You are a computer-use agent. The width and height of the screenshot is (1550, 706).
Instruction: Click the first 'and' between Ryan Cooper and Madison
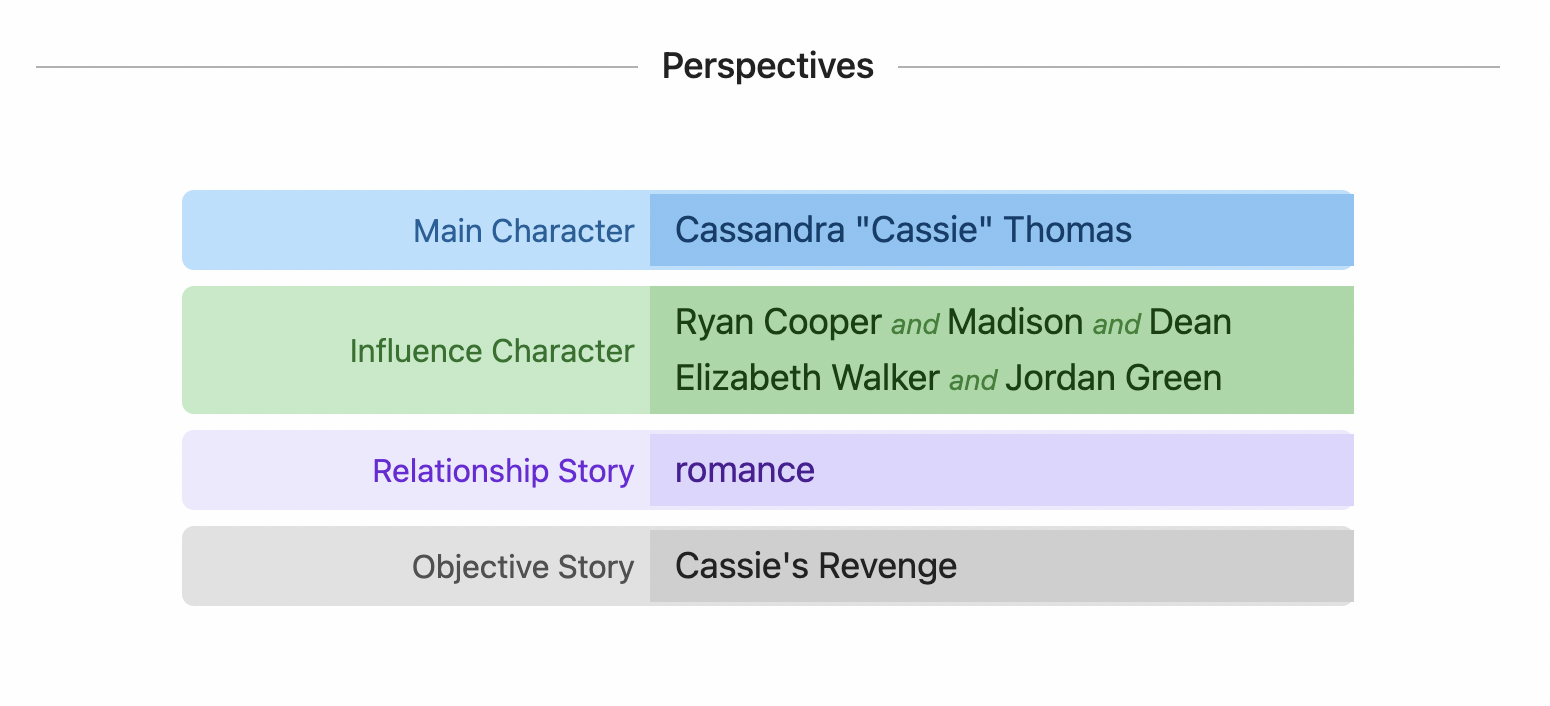(x=915, y=324)
